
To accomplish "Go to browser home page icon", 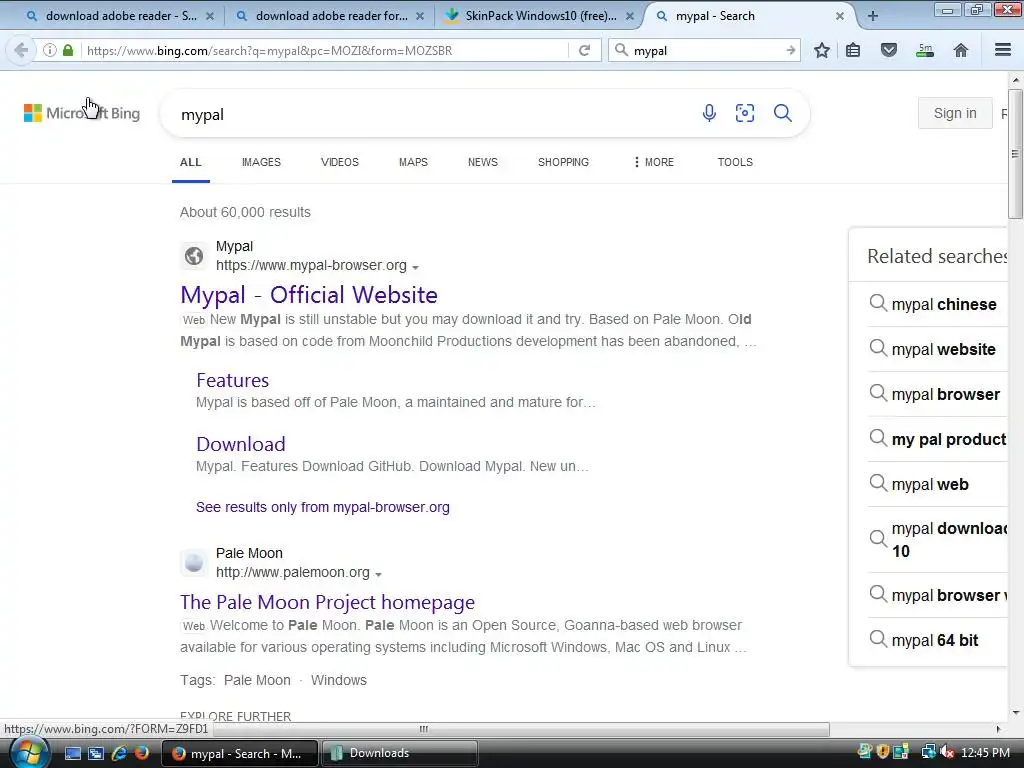I will [961, 50].
